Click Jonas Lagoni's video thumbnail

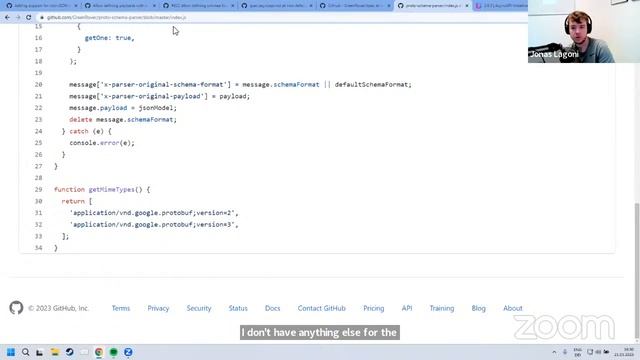click(x=584, y=31)
